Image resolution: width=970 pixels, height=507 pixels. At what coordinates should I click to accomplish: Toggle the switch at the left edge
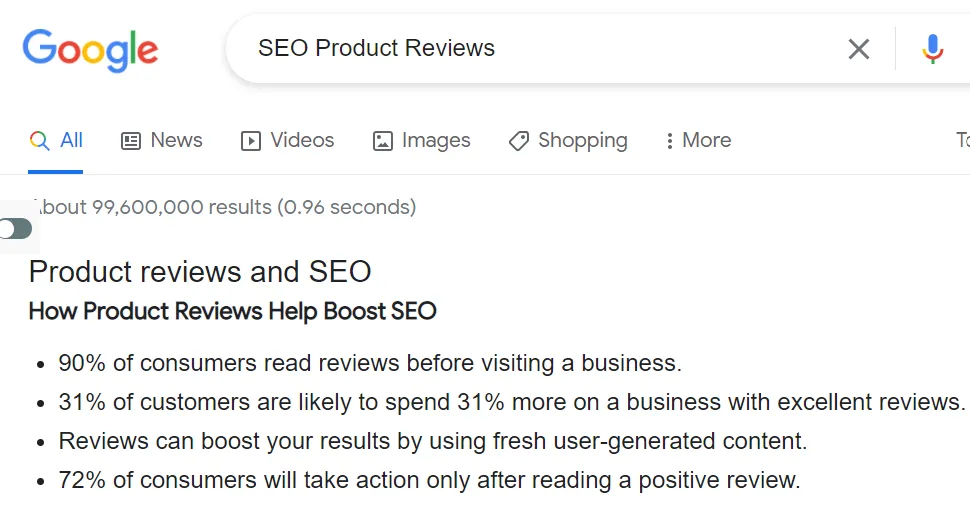point(16,229)
